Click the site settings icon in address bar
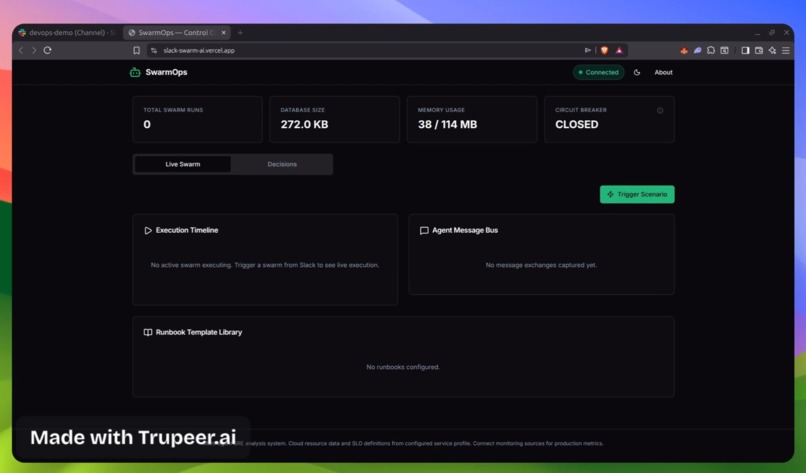The height and width of the screenshot is (473, 806). click(x=154, y=50)
